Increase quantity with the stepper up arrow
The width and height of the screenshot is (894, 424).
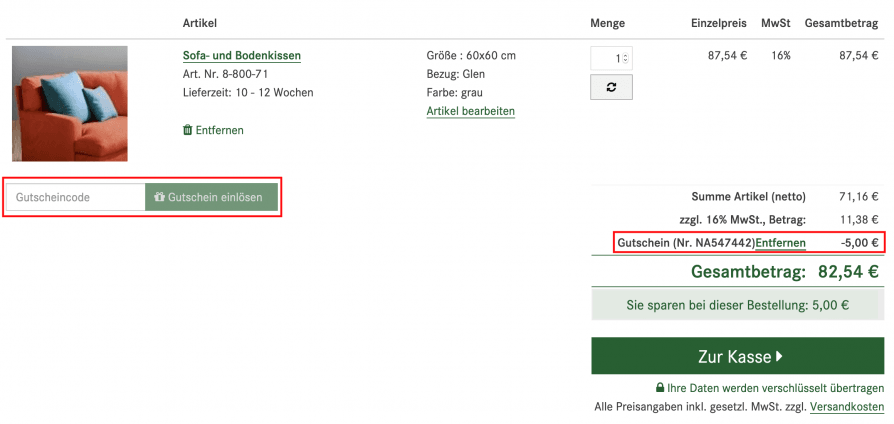pos(626,54)
